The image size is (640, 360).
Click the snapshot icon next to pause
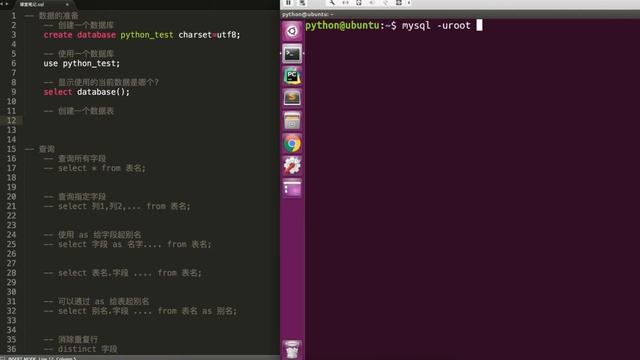tap(302, 2)
